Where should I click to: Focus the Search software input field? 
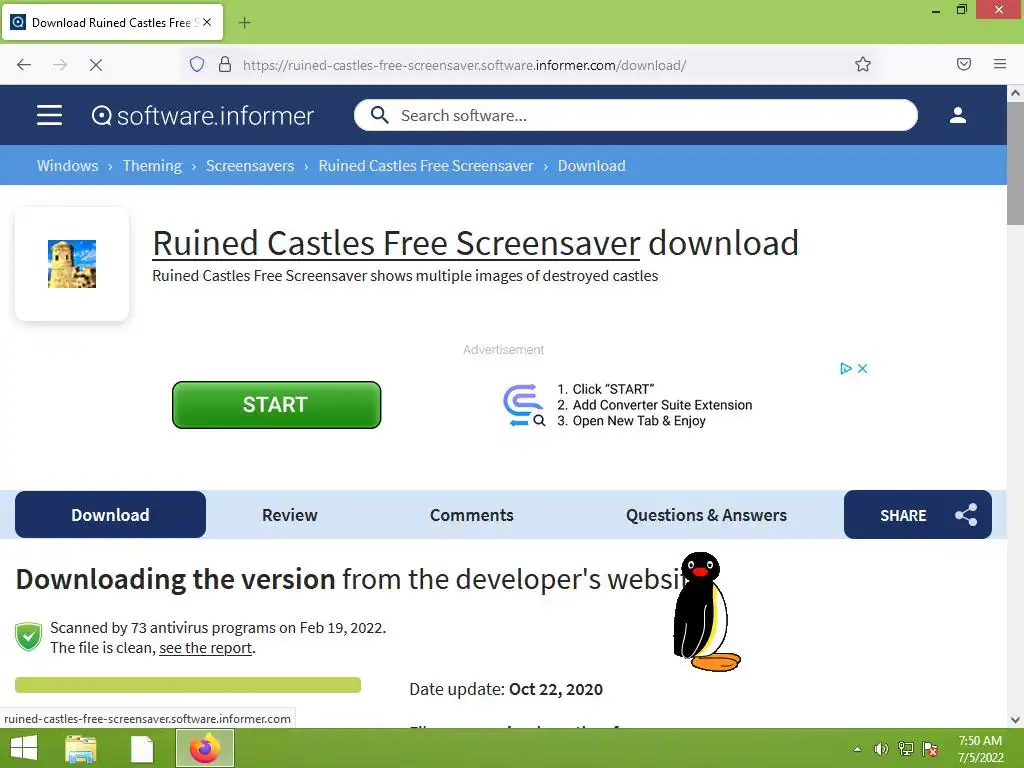[x=635, y=115]
